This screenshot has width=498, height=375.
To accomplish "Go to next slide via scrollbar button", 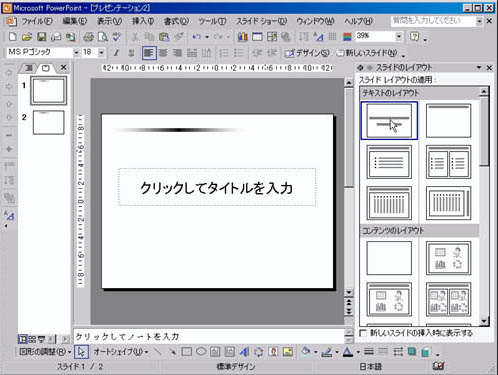I will 349,311.
